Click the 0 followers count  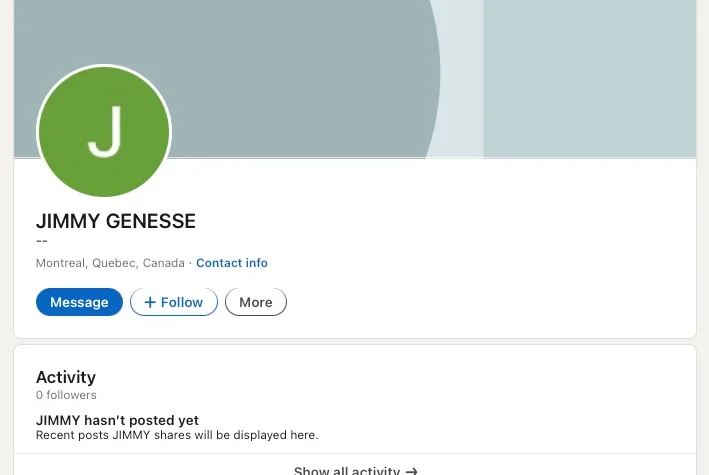pos(66,395)
